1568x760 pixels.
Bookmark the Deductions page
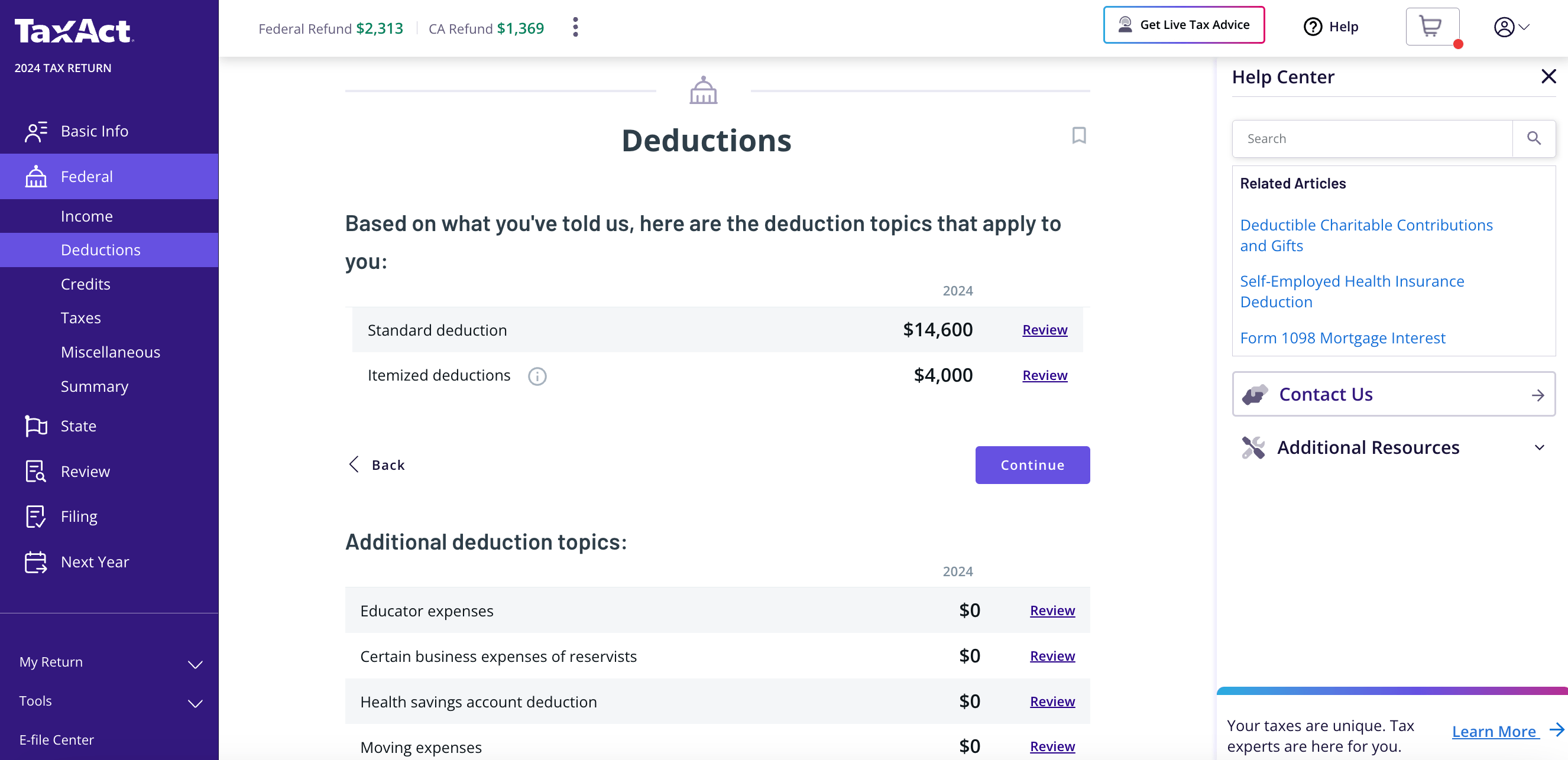coord(1078,135)
